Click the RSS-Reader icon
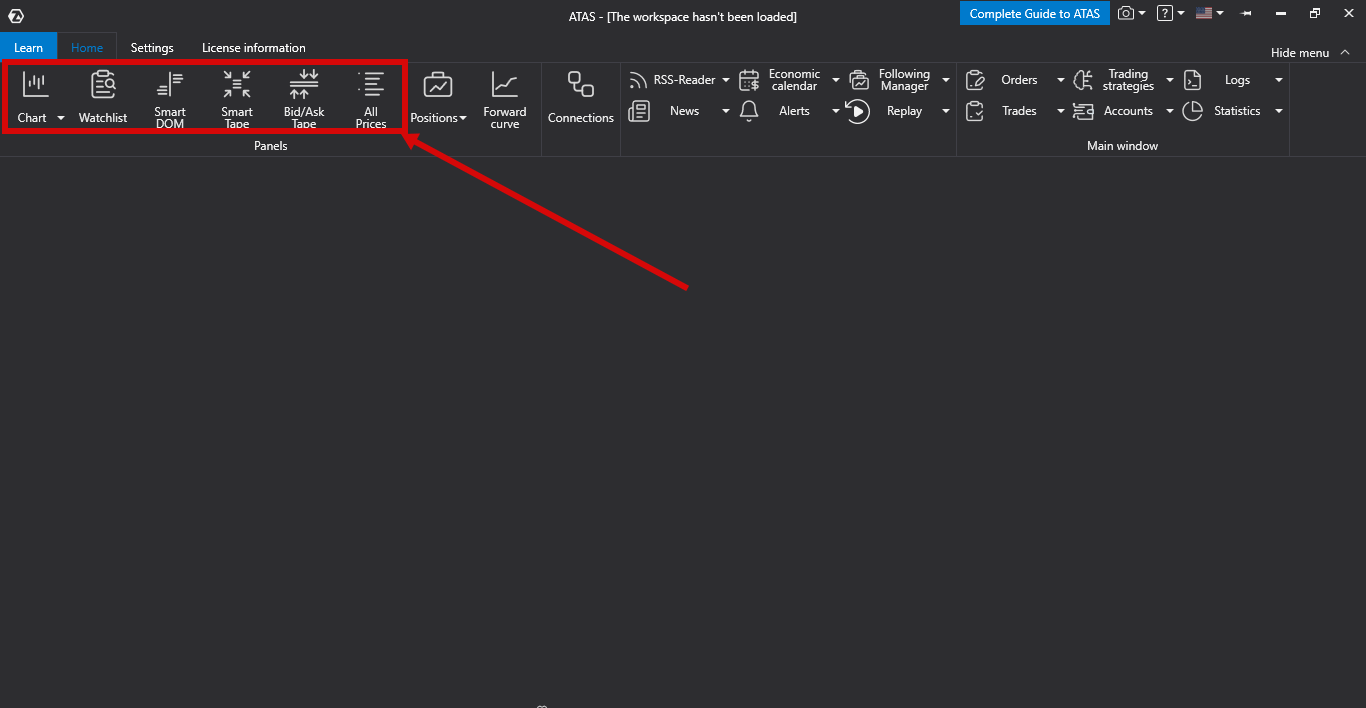Viewport: 1366px width, 708px height. pyautogui.click(x=638, y=80)
